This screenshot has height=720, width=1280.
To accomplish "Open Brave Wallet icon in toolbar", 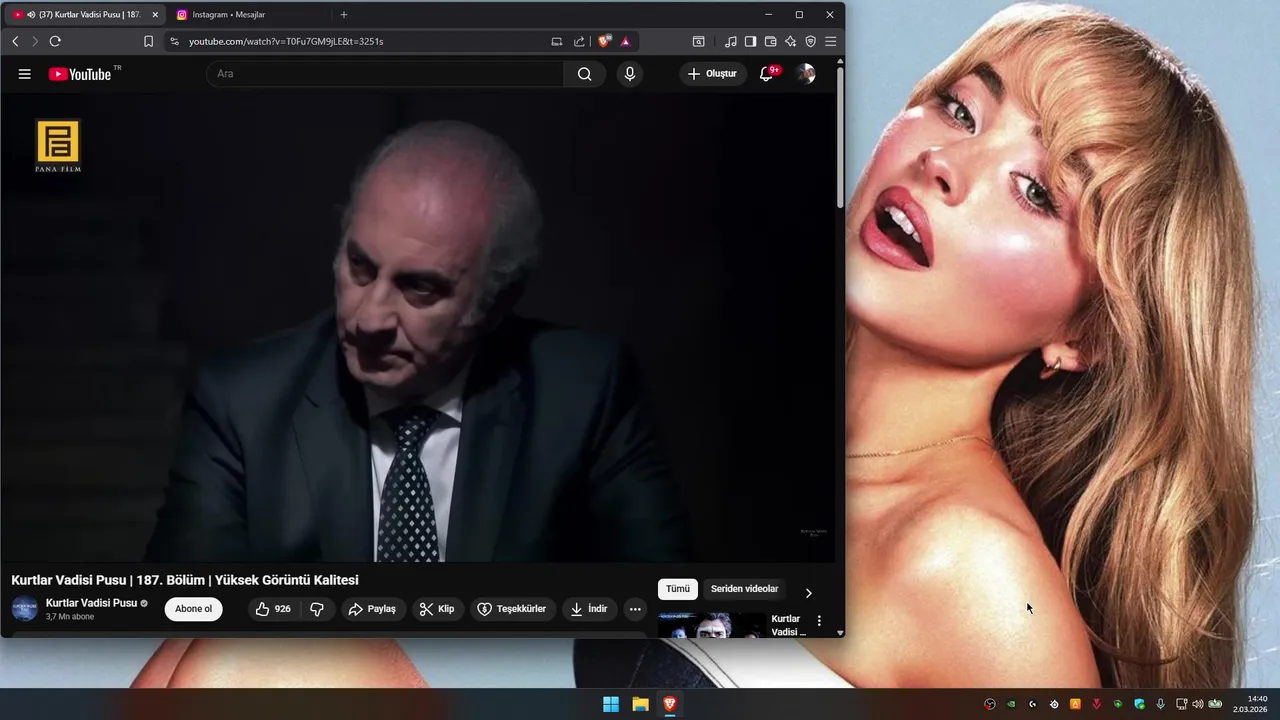I will [x=770, y=42].
